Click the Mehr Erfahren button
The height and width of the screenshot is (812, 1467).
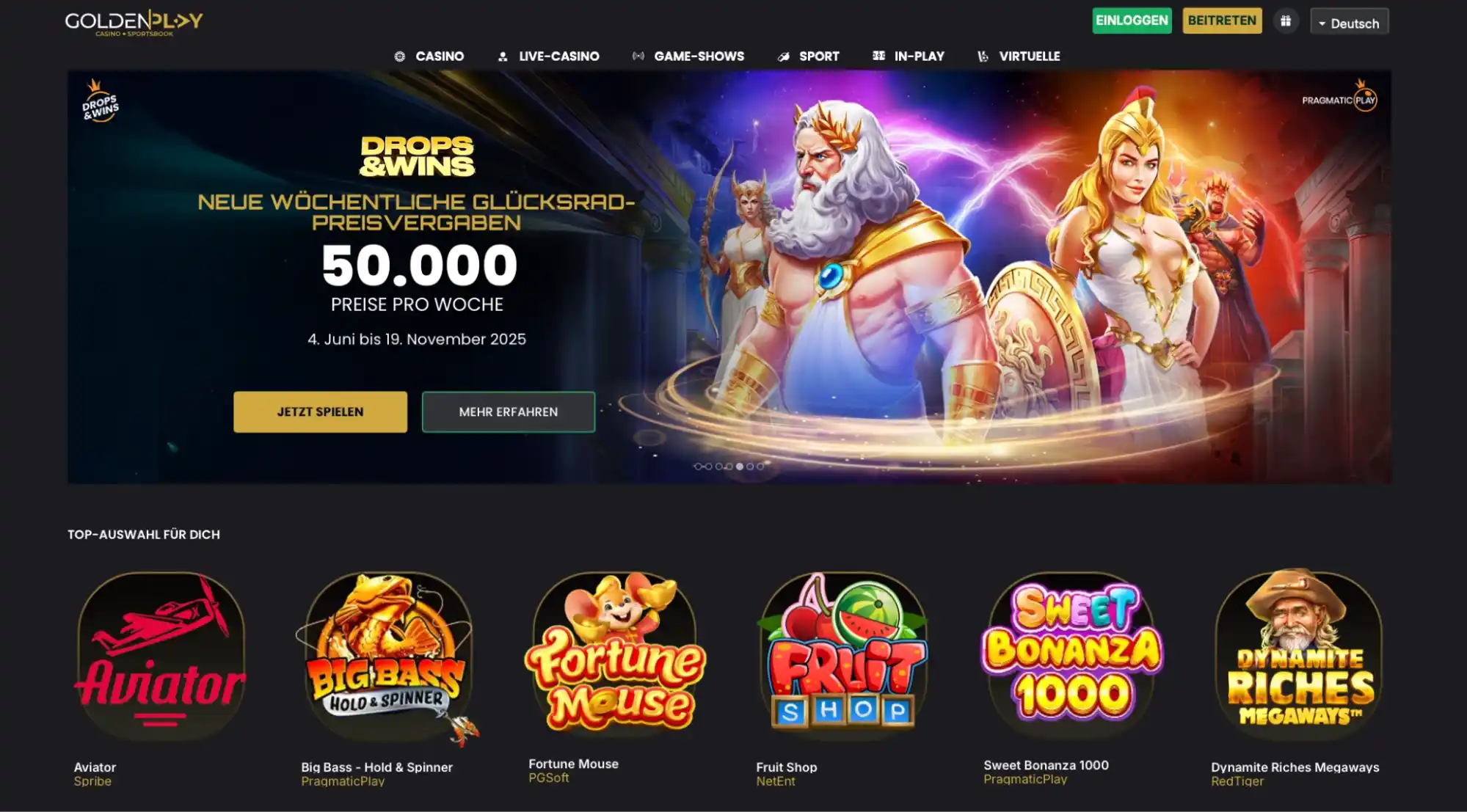click(509, 412)
